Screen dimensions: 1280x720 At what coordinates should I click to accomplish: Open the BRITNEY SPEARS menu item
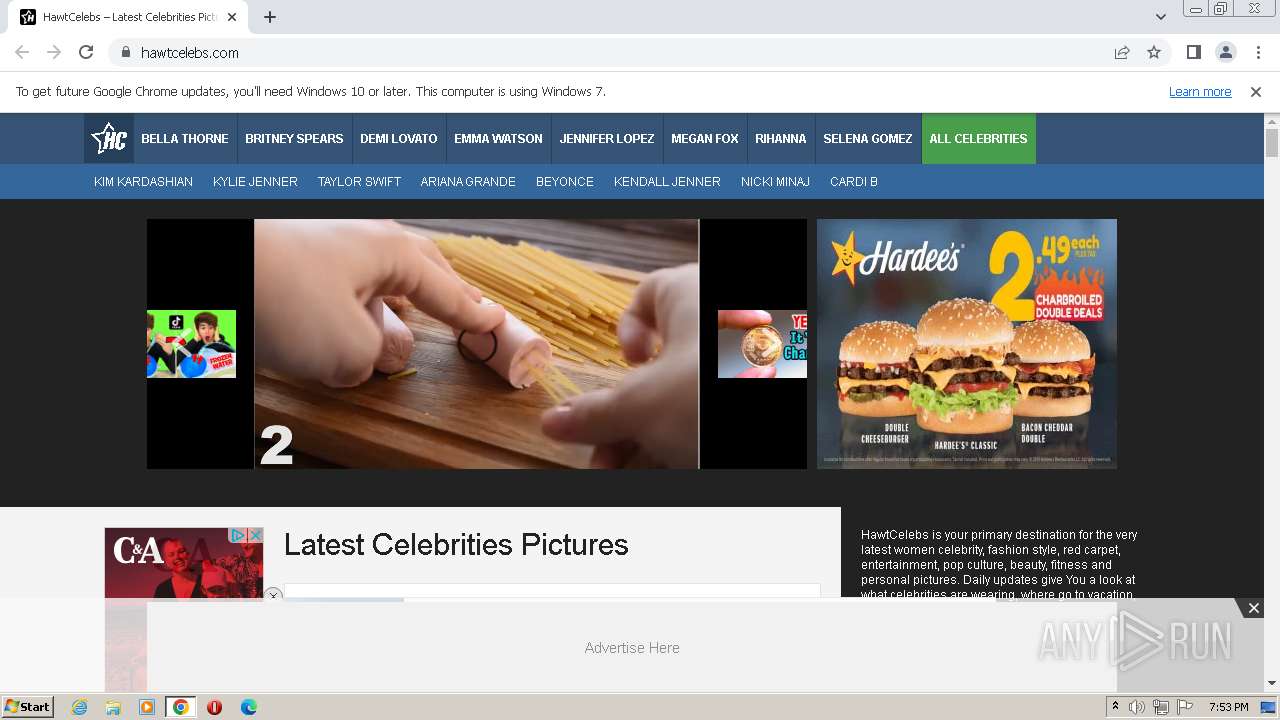pos(294,139)
